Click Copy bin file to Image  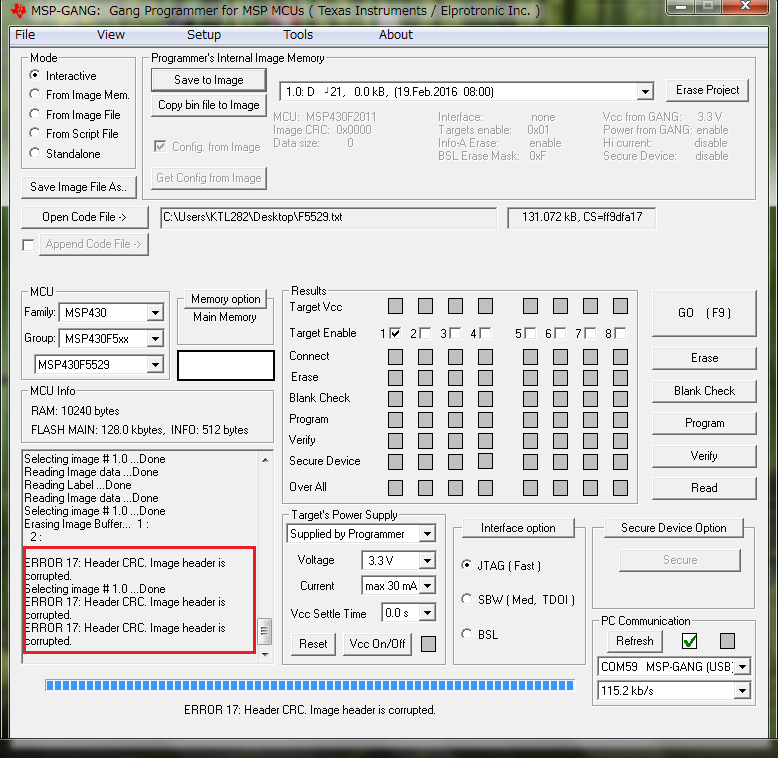(x=208, y=105)
